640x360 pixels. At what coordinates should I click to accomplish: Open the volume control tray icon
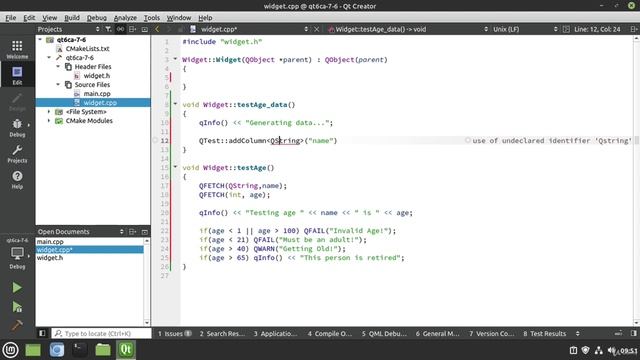click(x=611, y=350)
